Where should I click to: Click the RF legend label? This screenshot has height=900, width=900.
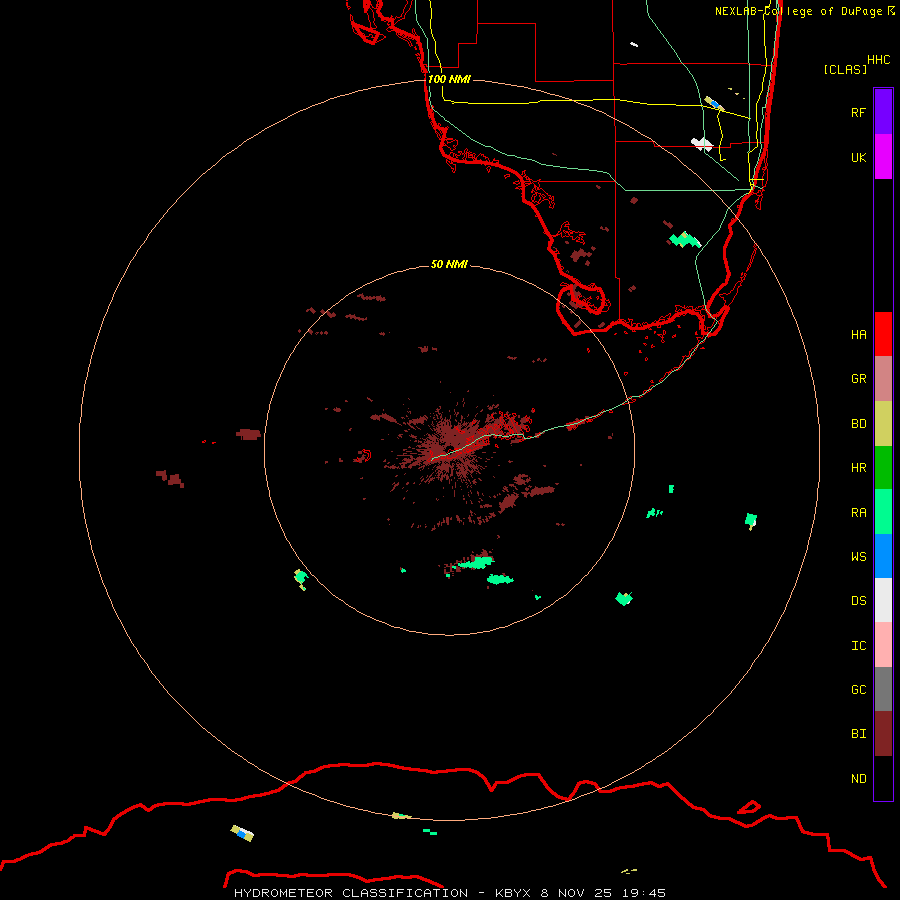[858, 112]
